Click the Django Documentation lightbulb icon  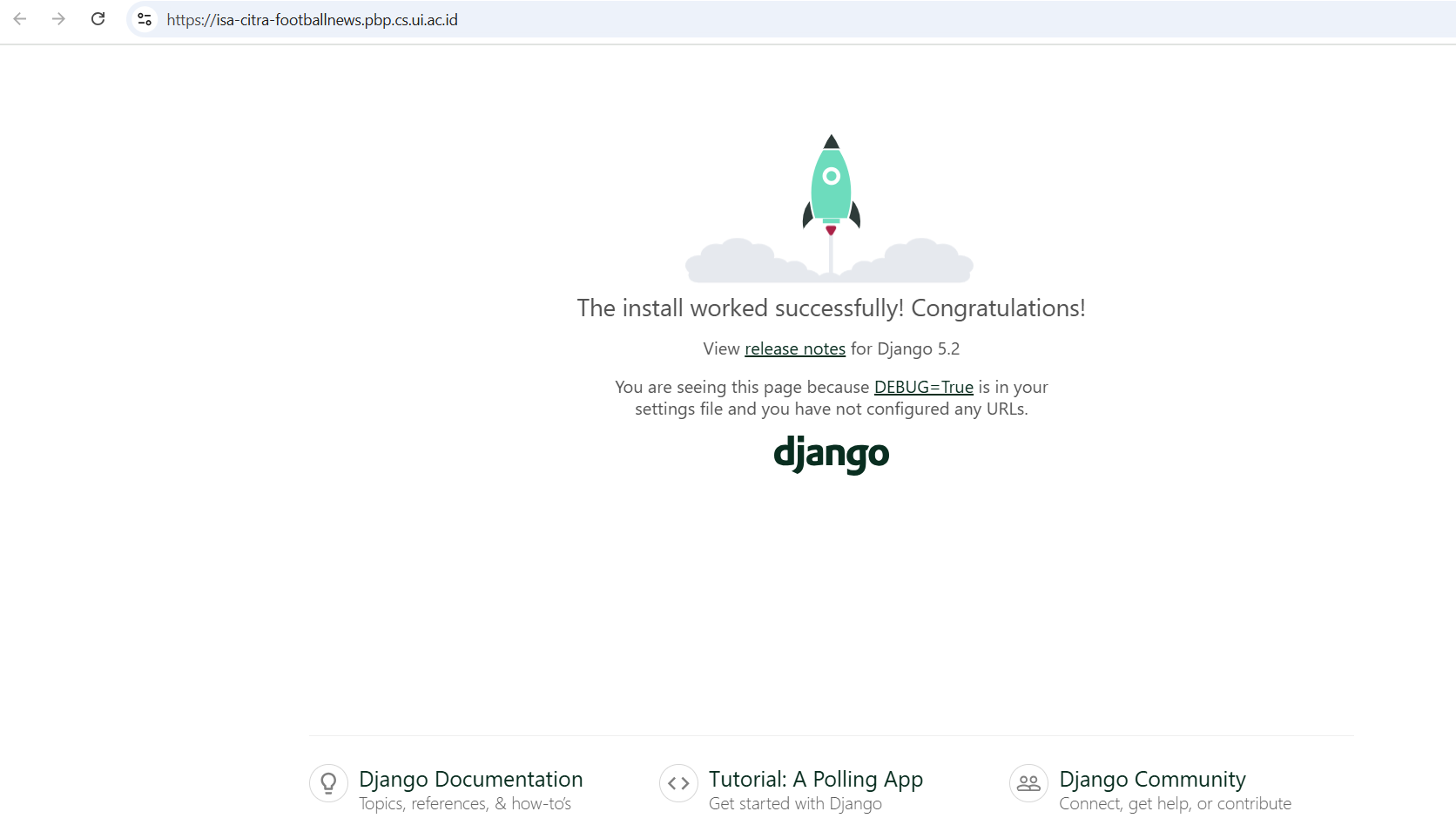[x=328, y=783]
